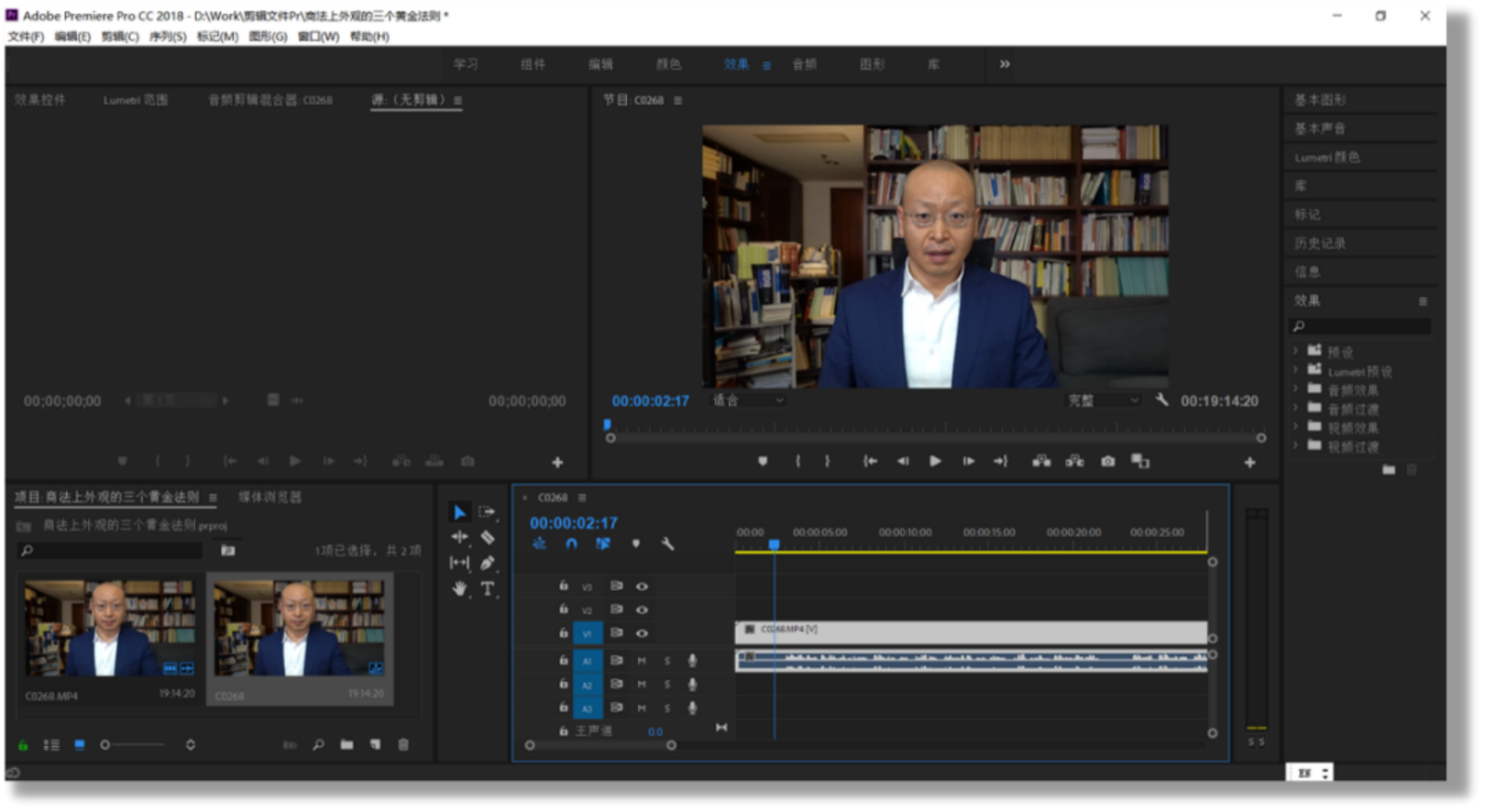Screen dimensions: 1485x812
Task: Open the 完整 playback resolution dropdown
Action: click(x=1103, y=401)
